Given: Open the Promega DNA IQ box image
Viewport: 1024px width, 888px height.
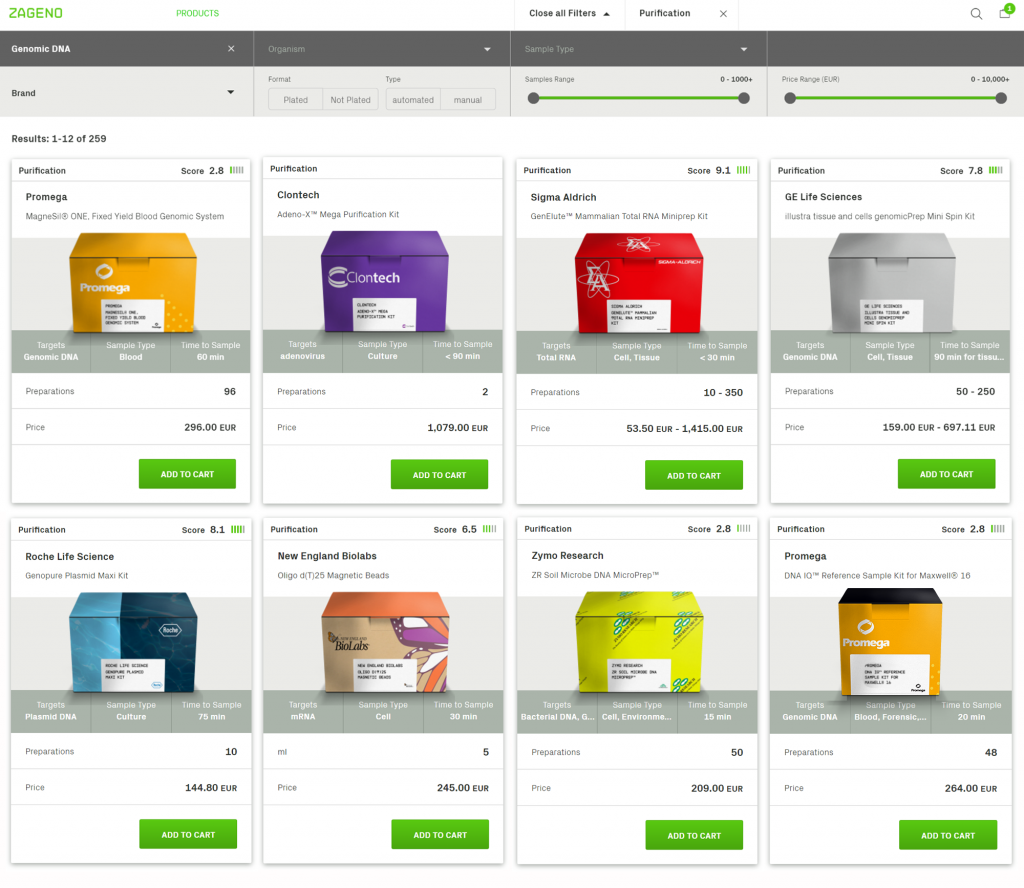Looking at the screenshot, I should [891, 641].
